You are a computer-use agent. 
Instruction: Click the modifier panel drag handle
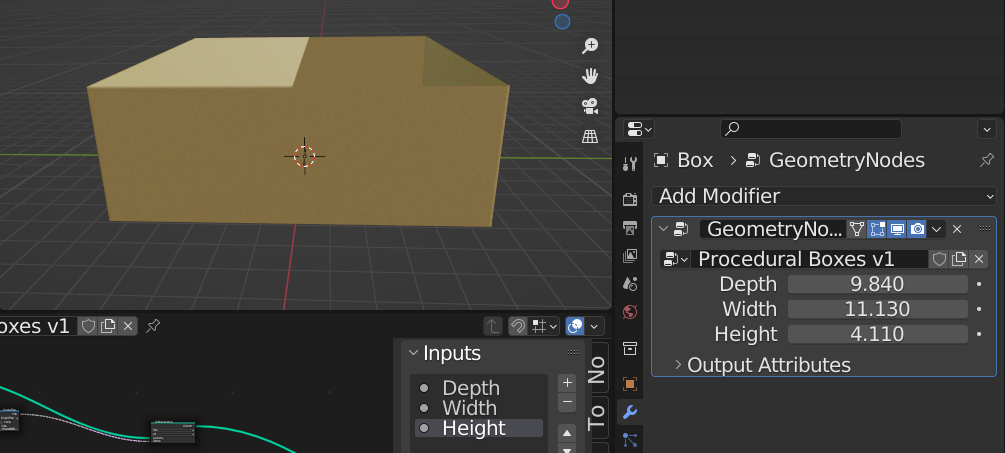point(985,229)
